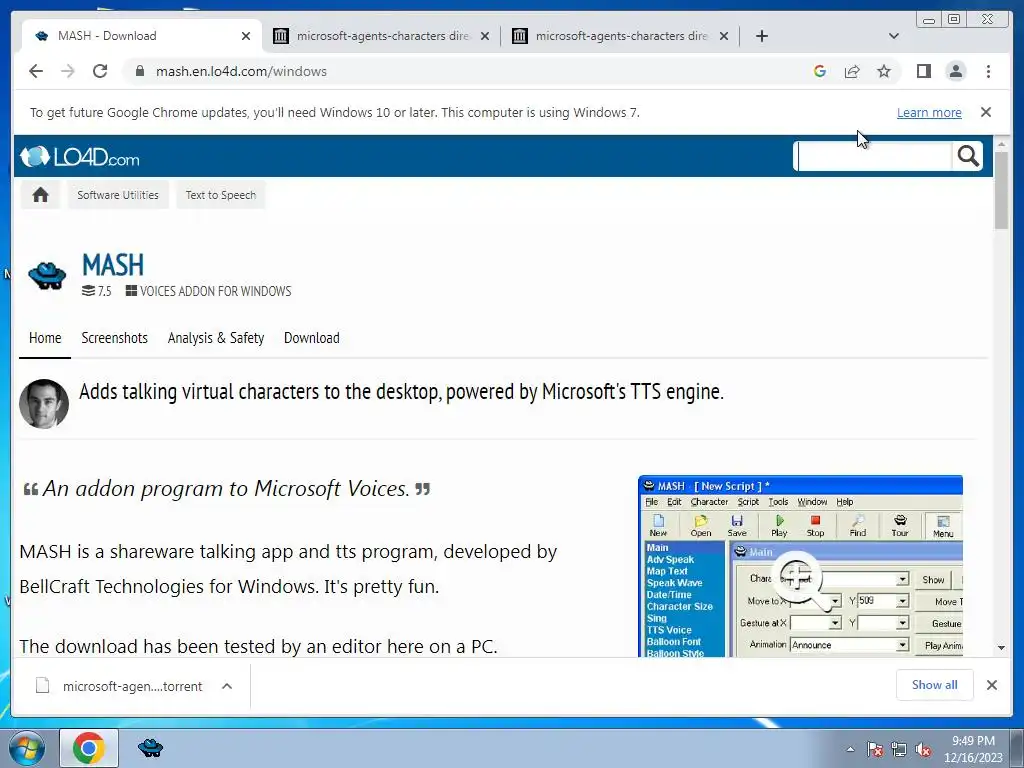Go to the home breadcrumb icon
1024x768 pixels.
click(x=40, y=195)
